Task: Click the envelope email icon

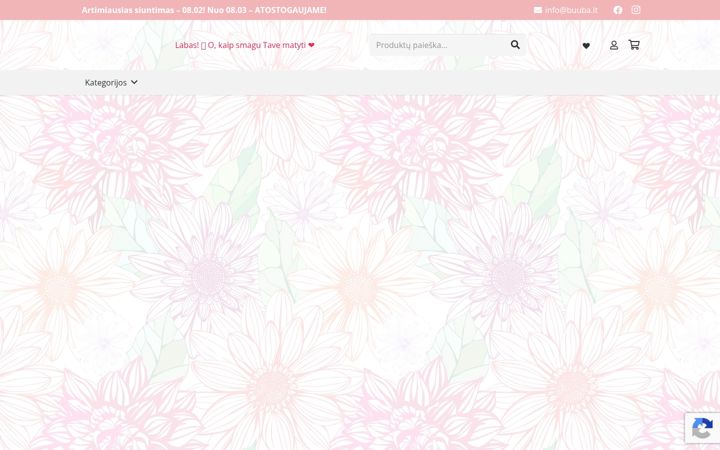Action: [538, 10]
